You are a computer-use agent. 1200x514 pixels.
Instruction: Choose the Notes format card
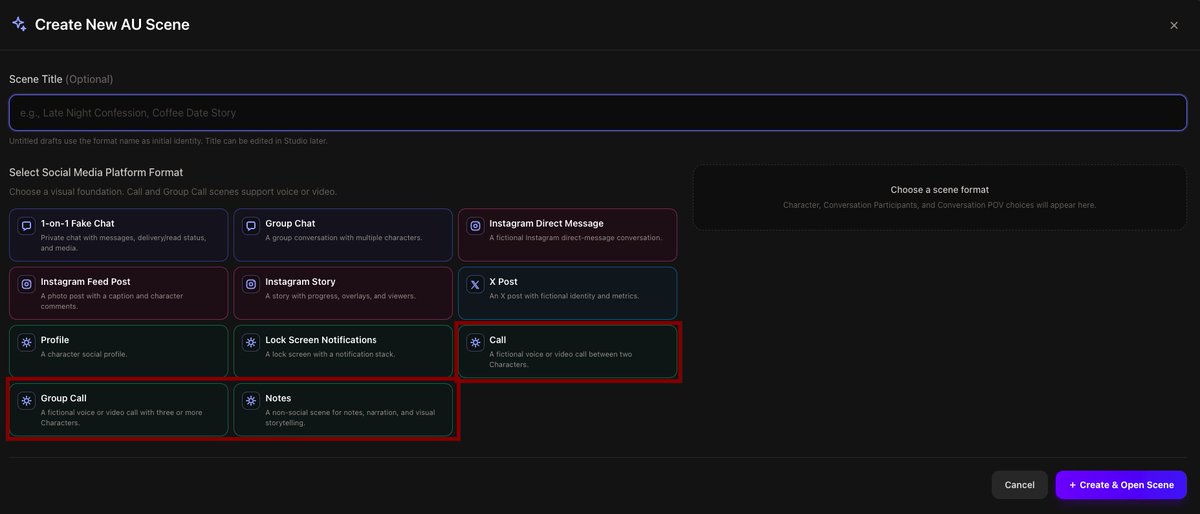pos(343,409)
